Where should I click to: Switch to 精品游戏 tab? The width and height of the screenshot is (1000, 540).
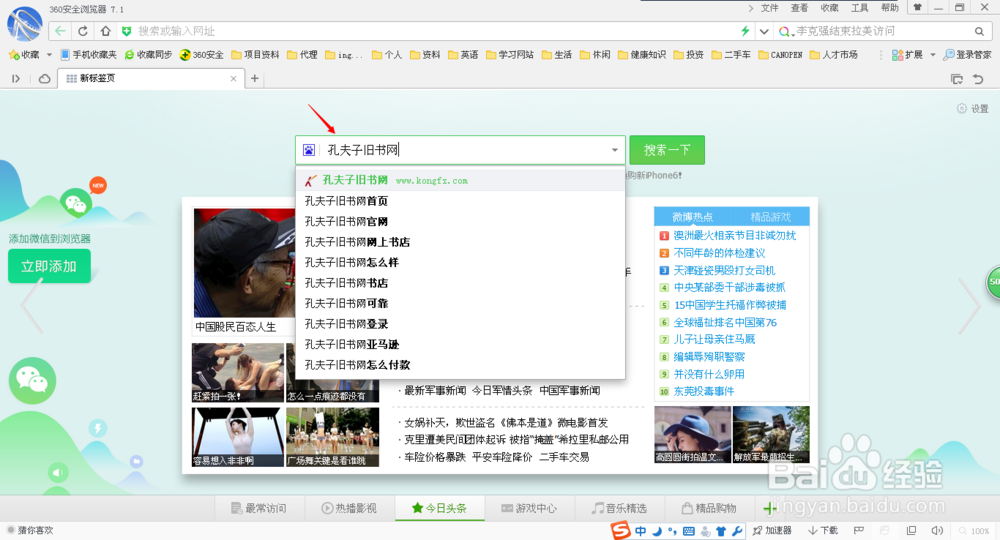point(770,217)
